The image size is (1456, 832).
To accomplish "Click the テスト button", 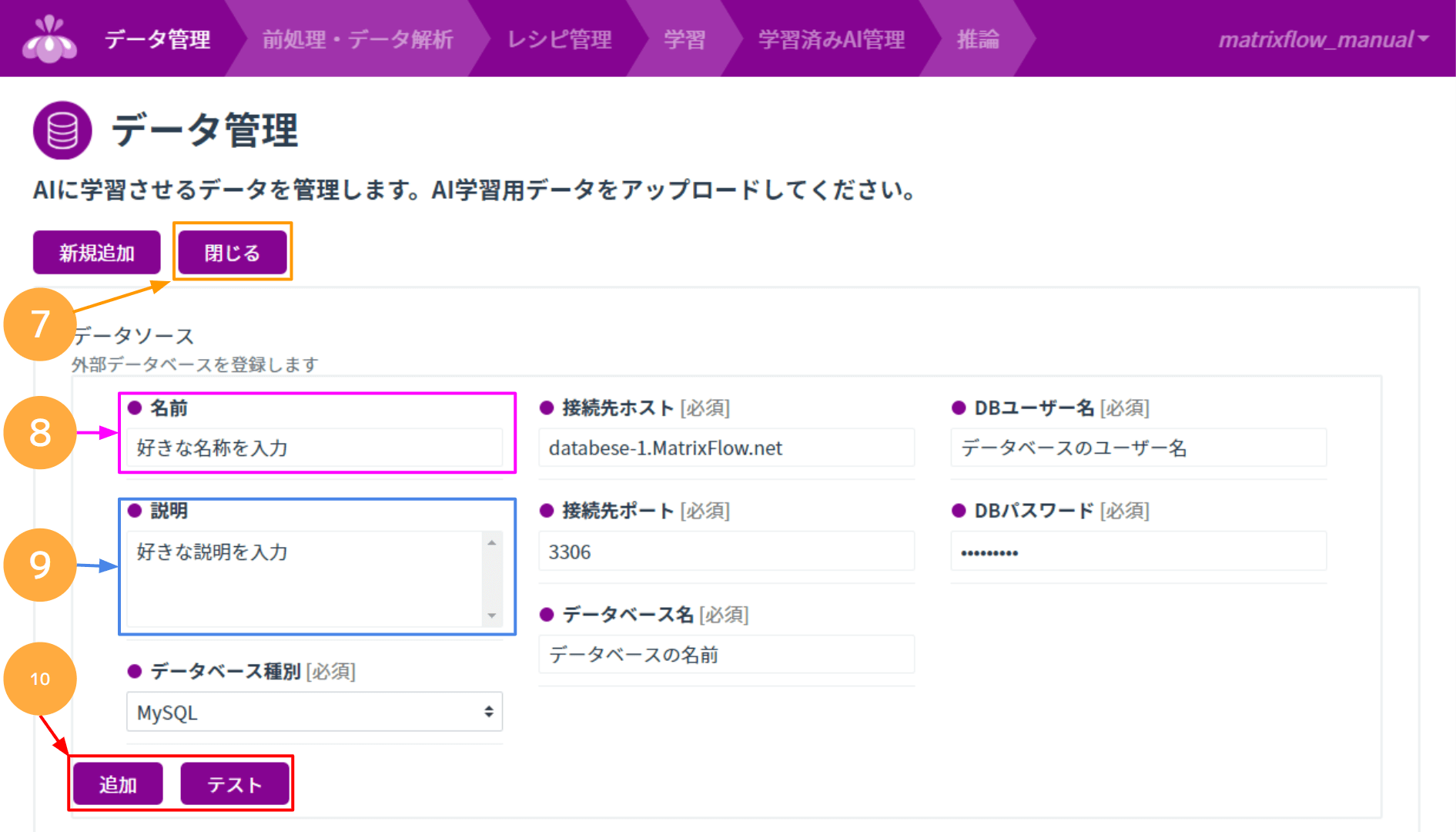I will [235, 784].
